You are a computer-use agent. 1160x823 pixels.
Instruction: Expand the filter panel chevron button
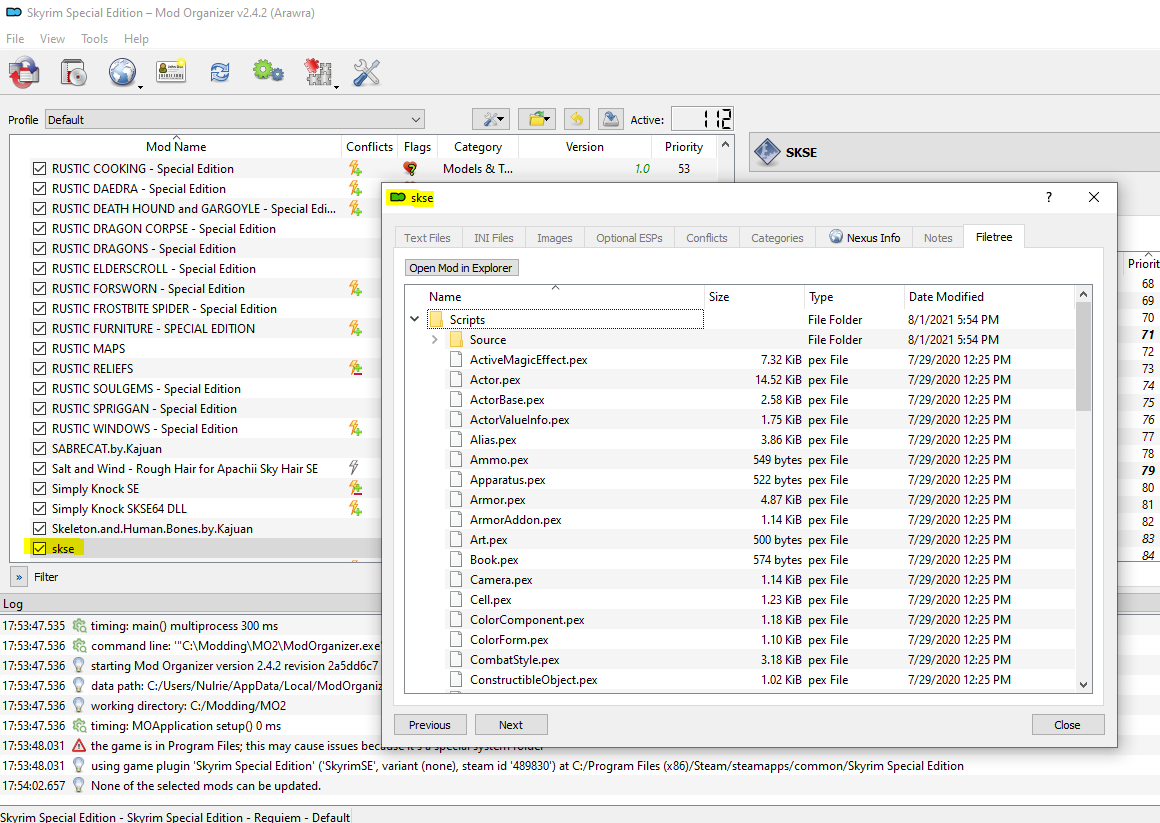[18, 577]
